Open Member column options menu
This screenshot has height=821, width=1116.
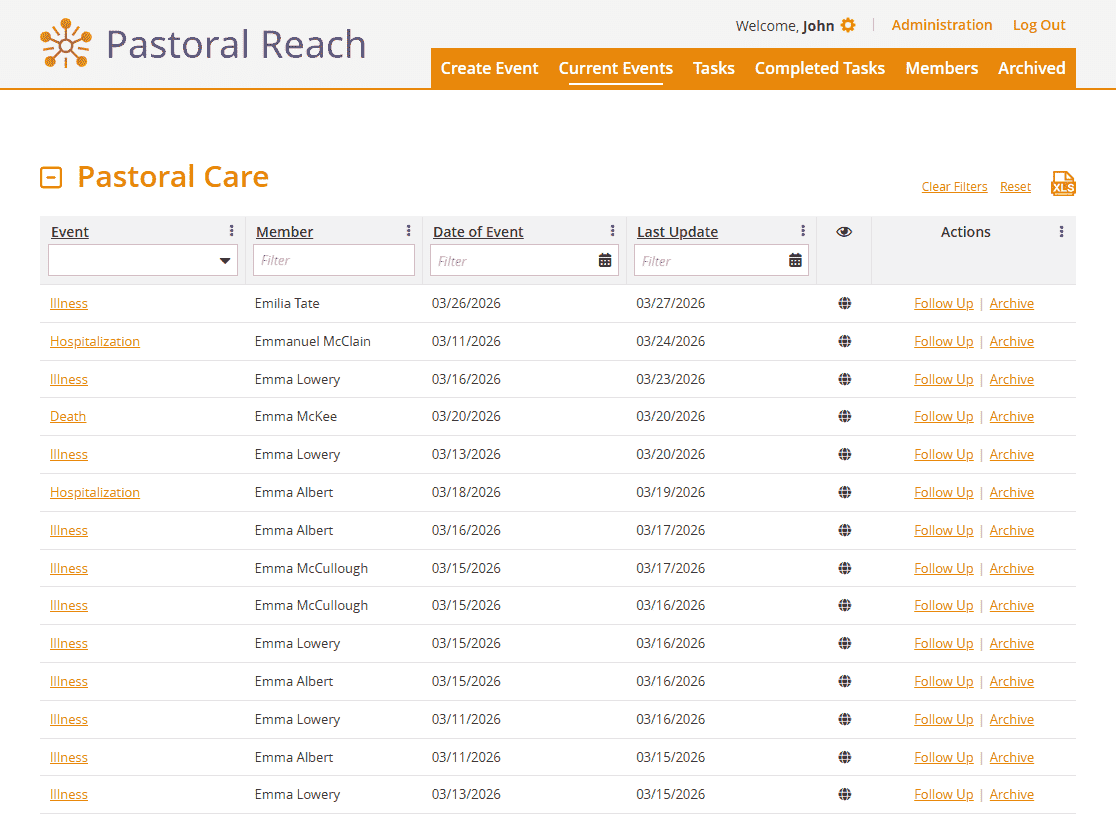coord(409,231)
